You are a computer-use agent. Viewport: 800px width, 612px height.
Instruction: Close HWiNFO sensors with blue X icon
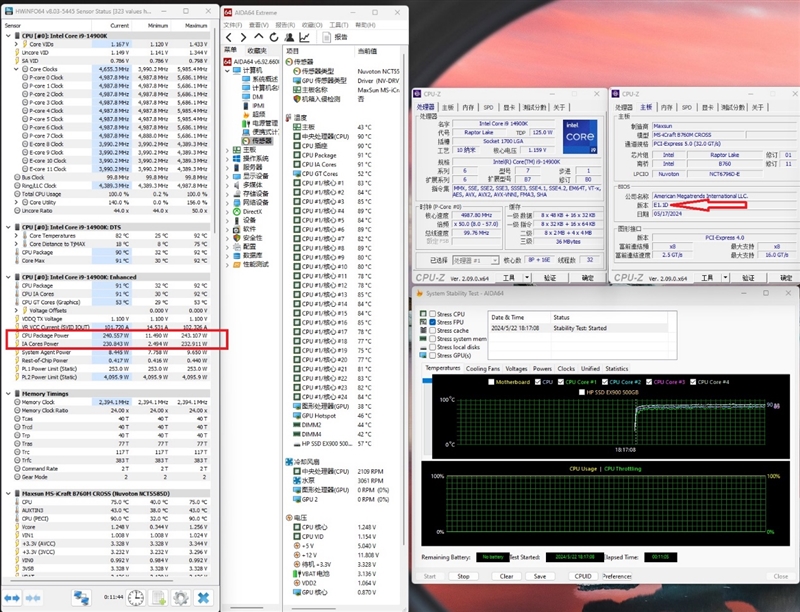point(203,597)
